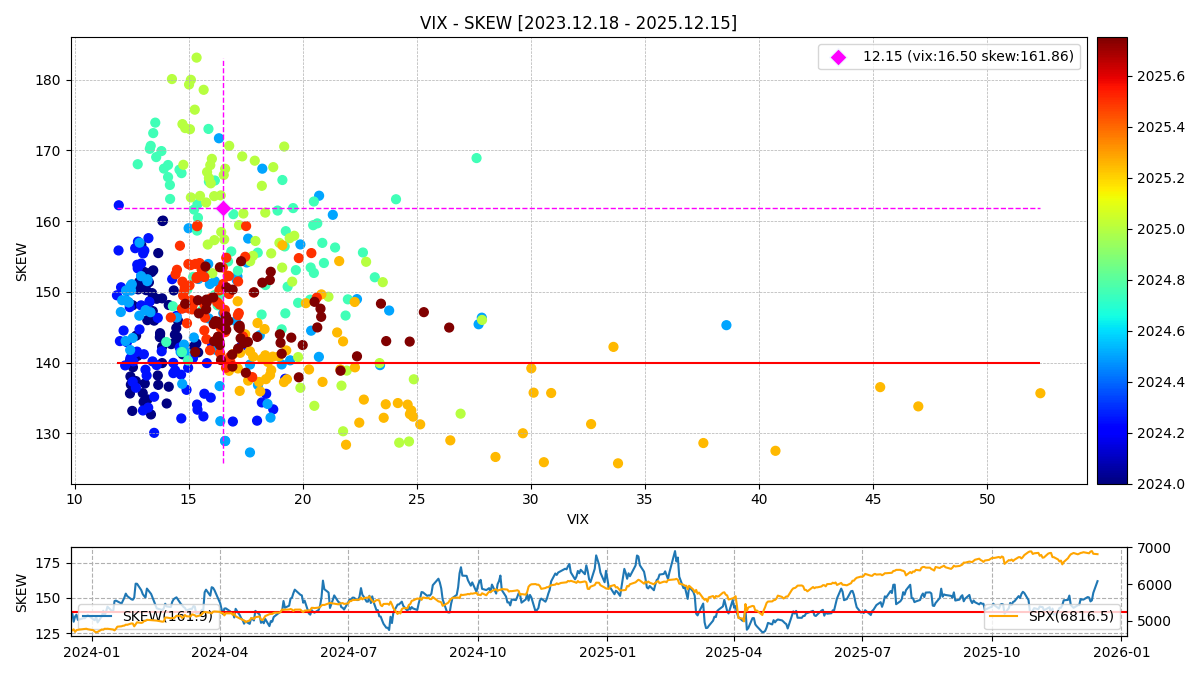The width and height of the screenshot is (1200, 675).
Task: Click the blue line sample in SKEW(161.9) legend
Action: pyautogui.click(x=98, y=616)
